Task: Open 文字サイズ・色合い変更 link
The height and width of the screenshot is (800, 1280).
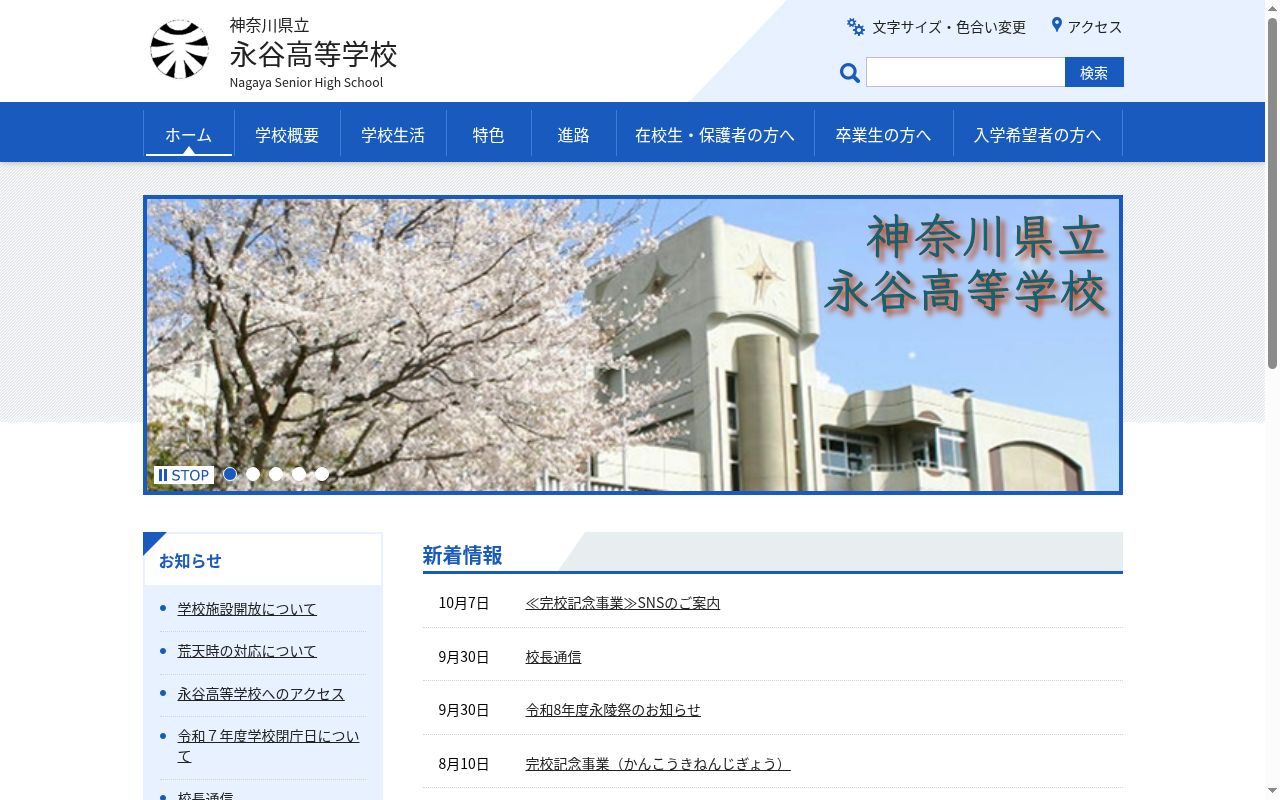Action: [949, 27]
